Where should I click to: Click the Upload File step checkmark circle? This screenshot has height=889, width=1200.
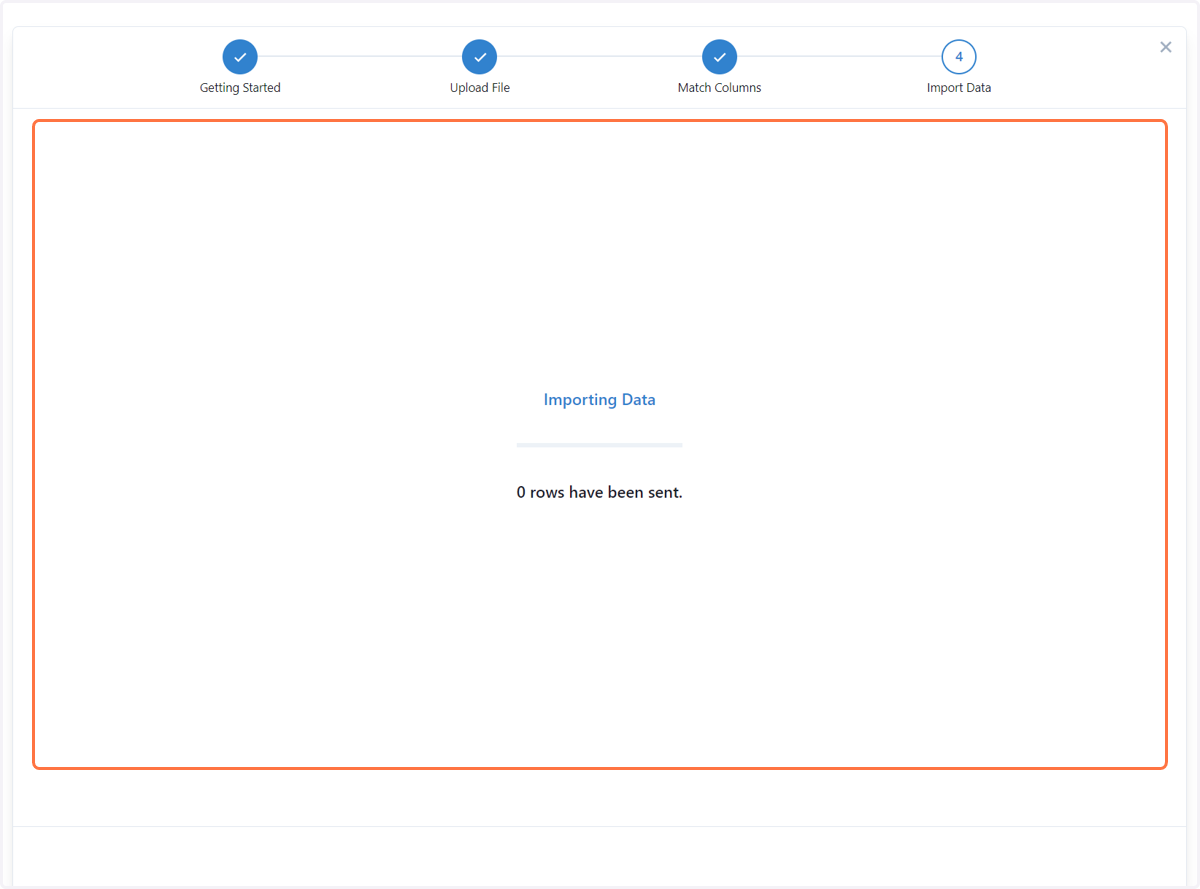click(x=480, y=57)
